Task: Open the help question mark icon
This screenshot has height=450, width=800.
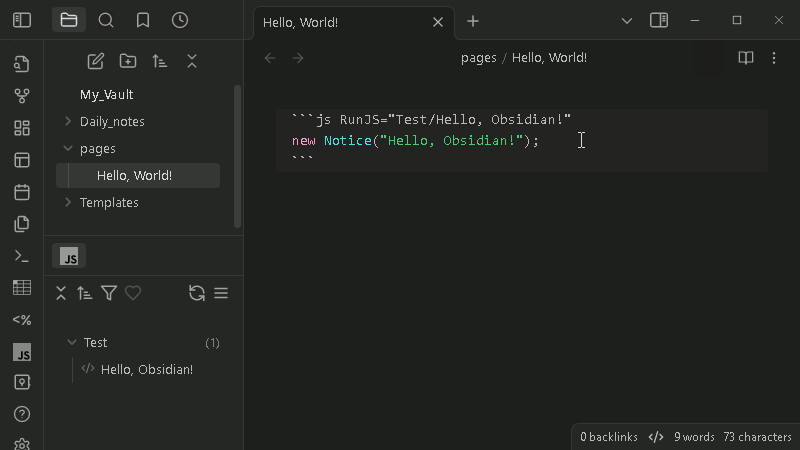Action: (x=21, y=414)
